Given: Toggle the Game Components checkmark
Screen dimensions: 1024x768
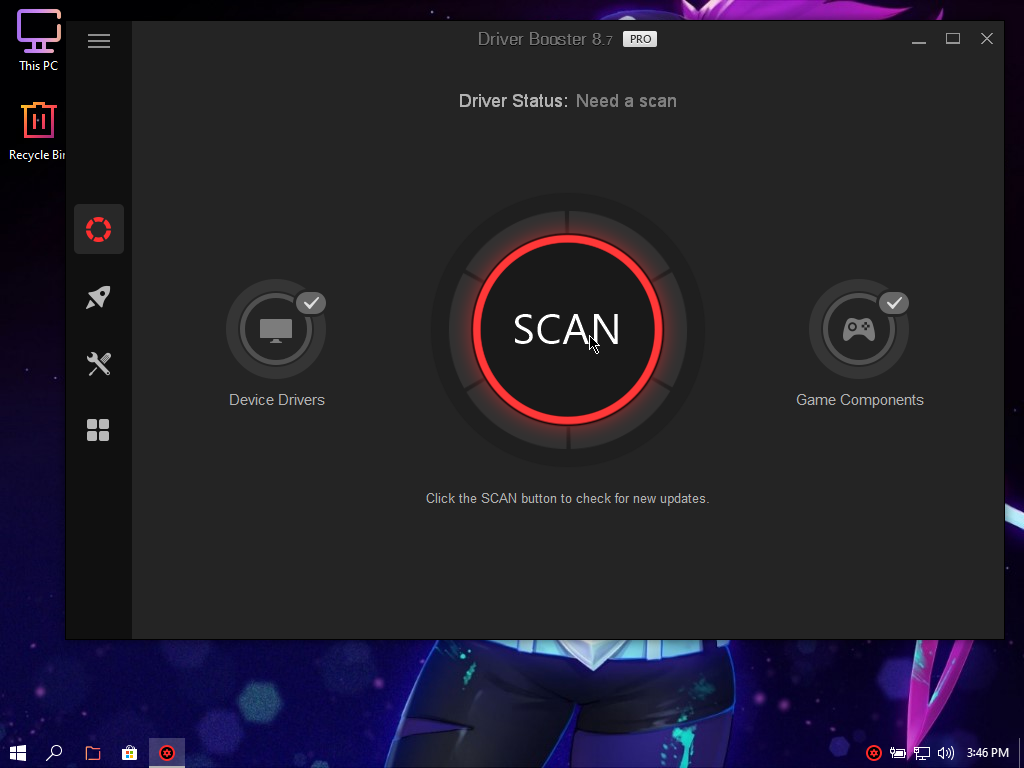Looking at the screenshot, I should (894, 303).
